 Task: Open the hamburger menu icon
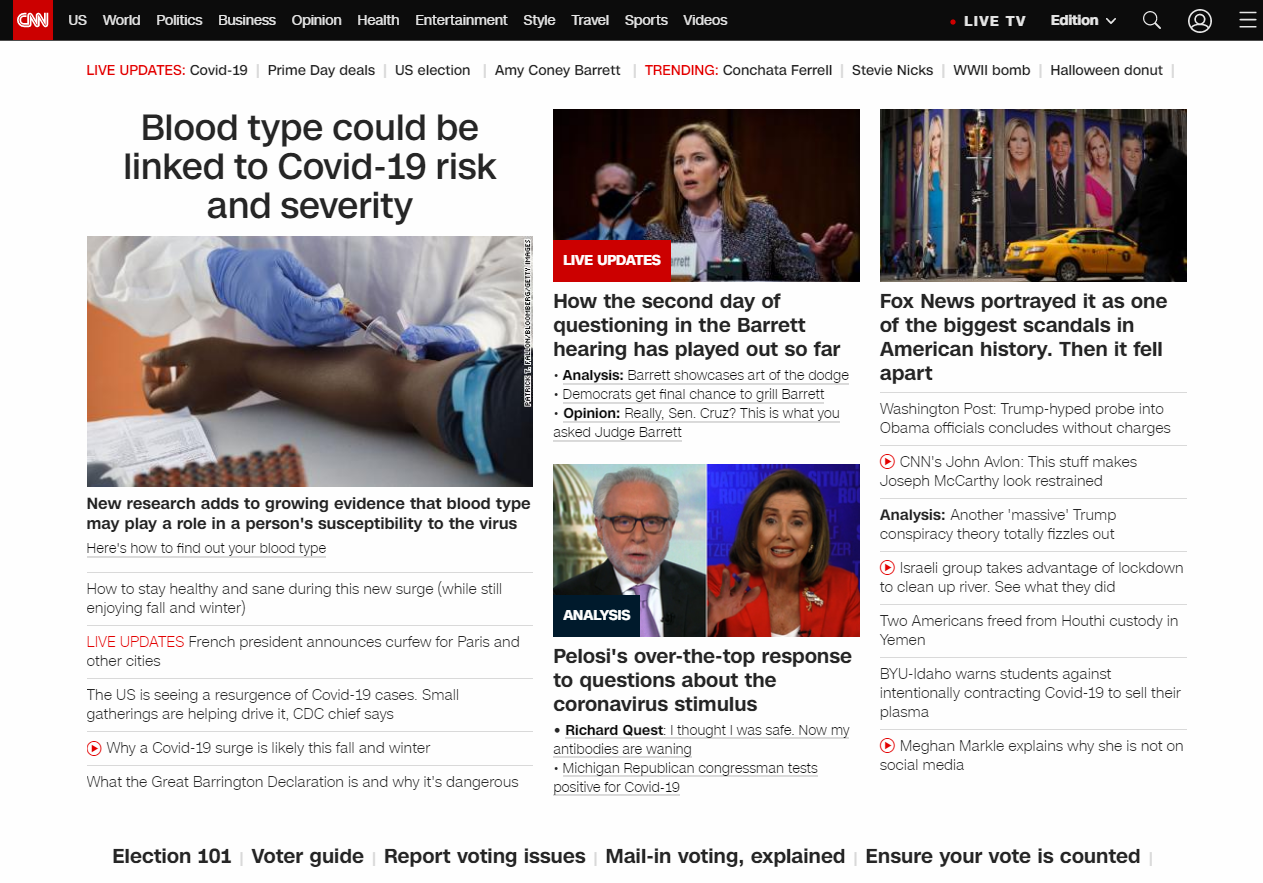click(1247, 20)
